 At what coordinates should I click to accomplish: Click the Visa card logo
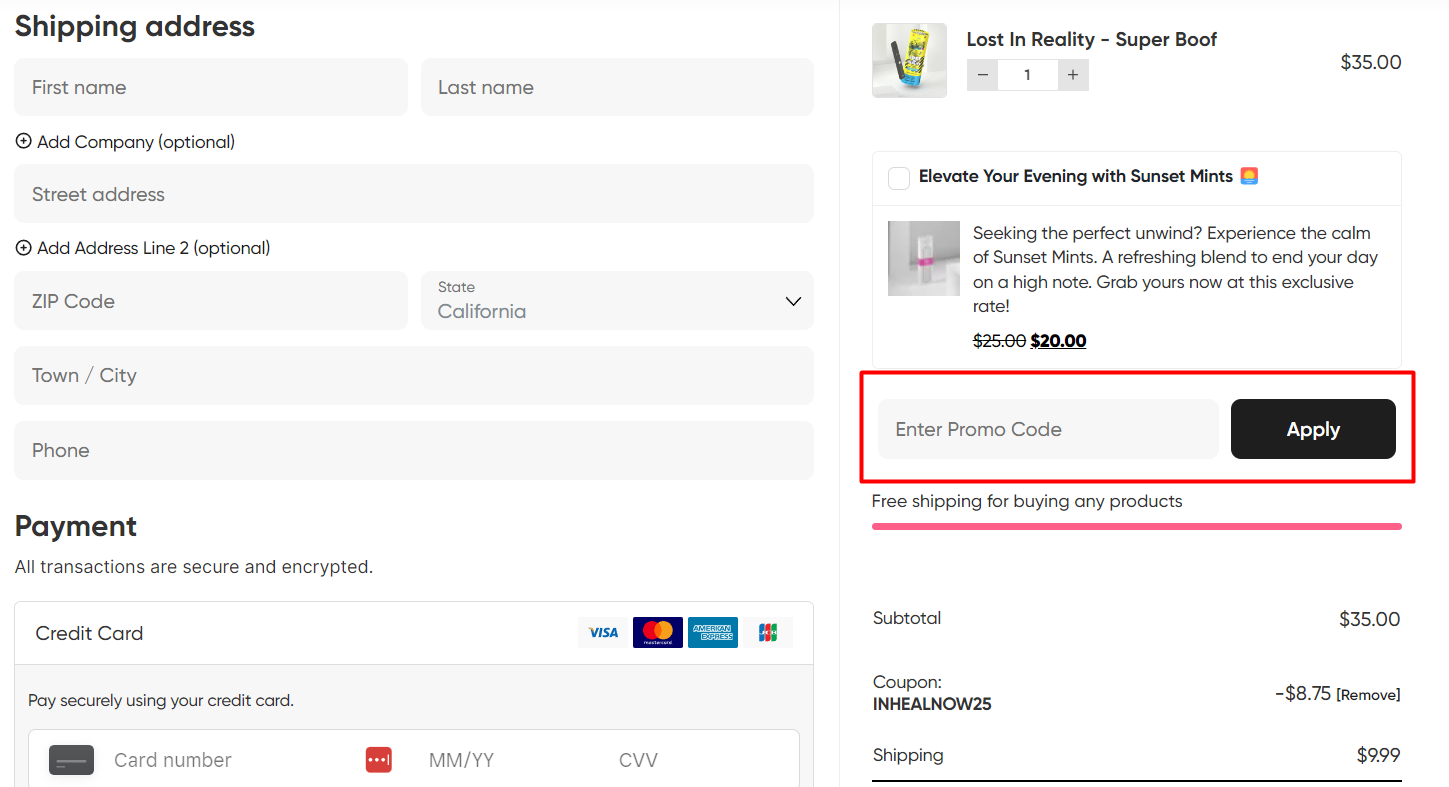coord(603,632)
